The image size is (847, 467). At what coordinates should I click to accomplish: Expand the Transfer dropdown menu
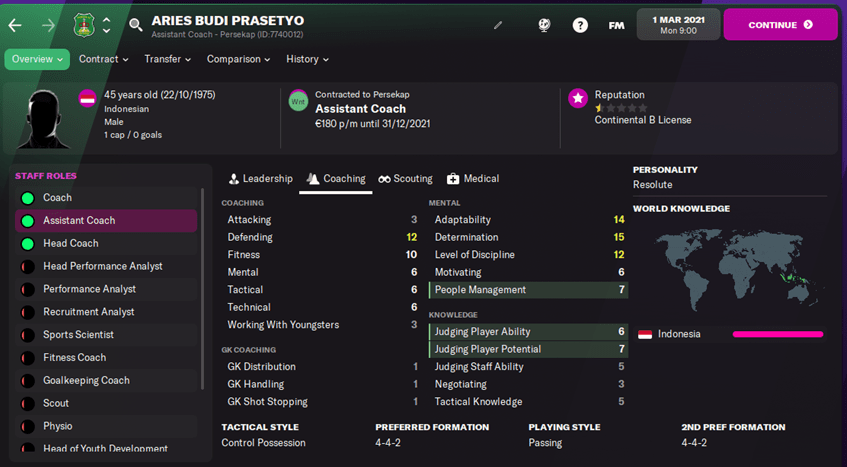[x=167, y=59]
